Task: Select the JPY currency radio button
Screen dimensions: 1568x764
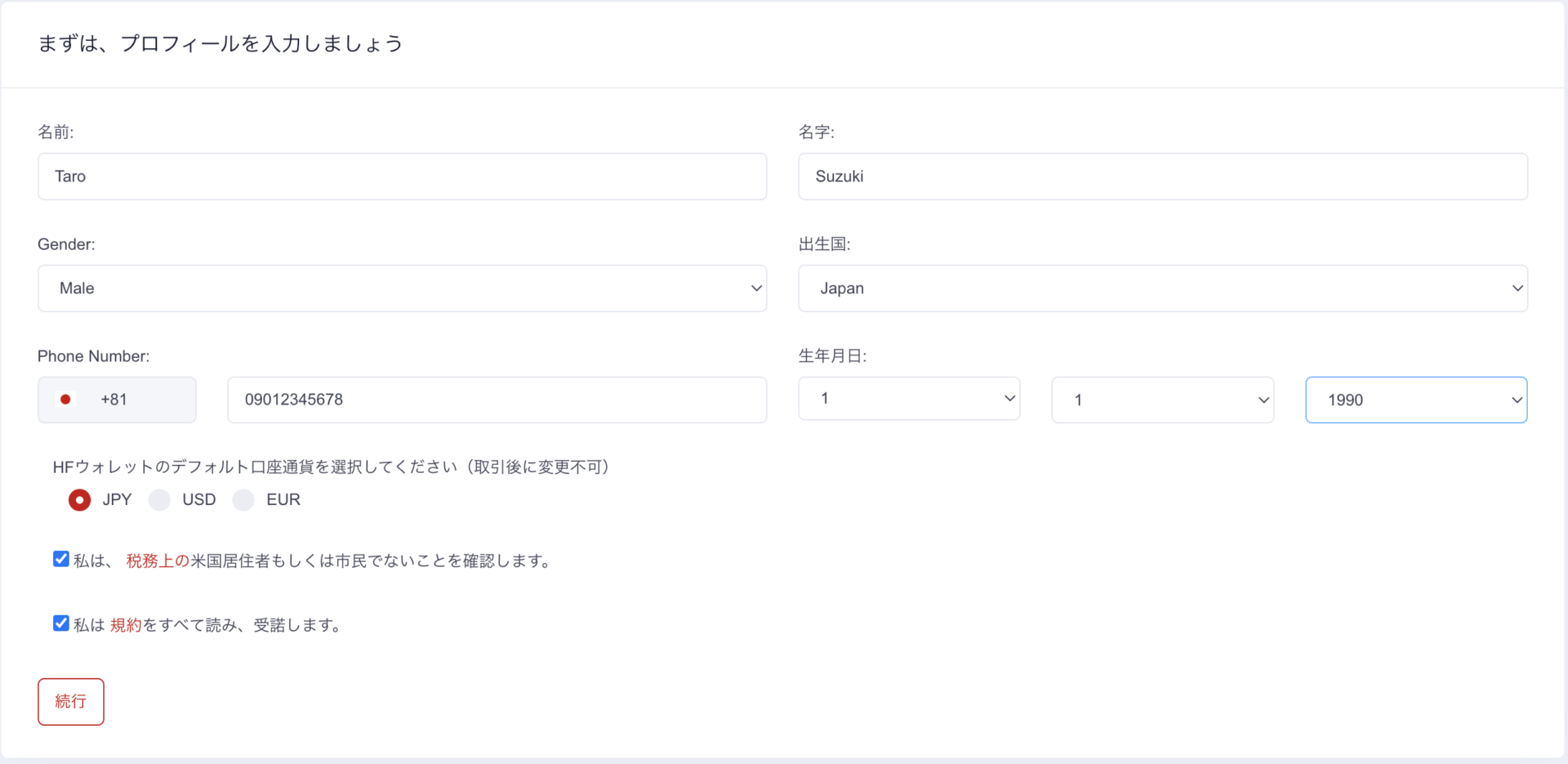Action: (x=79, y=500)
